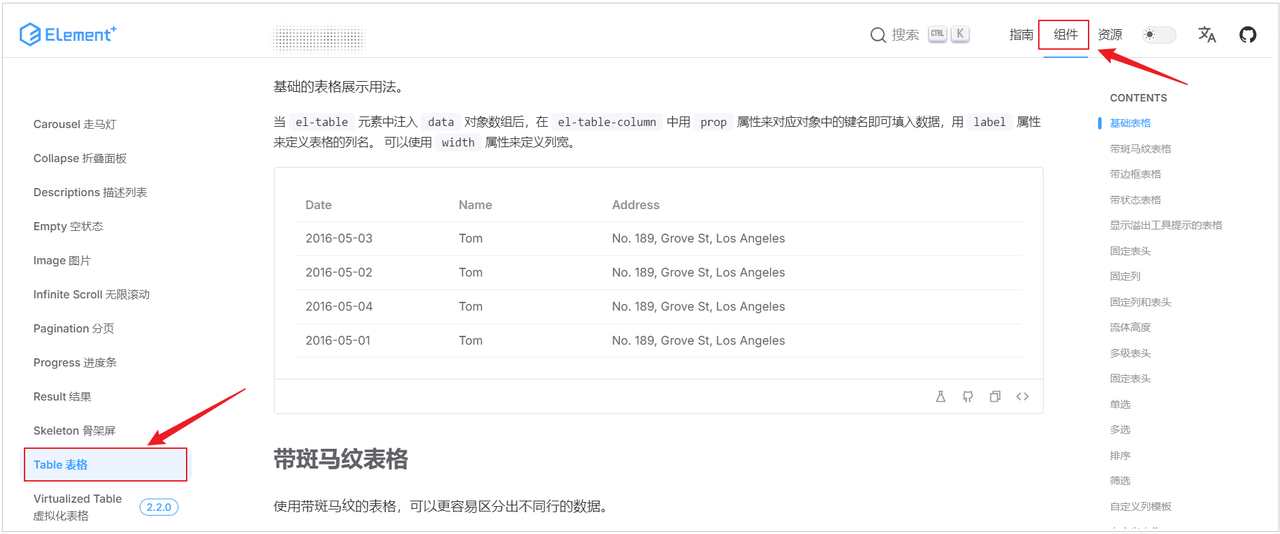Open Virtualized Table 虚拟化表格 page
This screenshot has width=1280, height=534.
coord(77,507)
